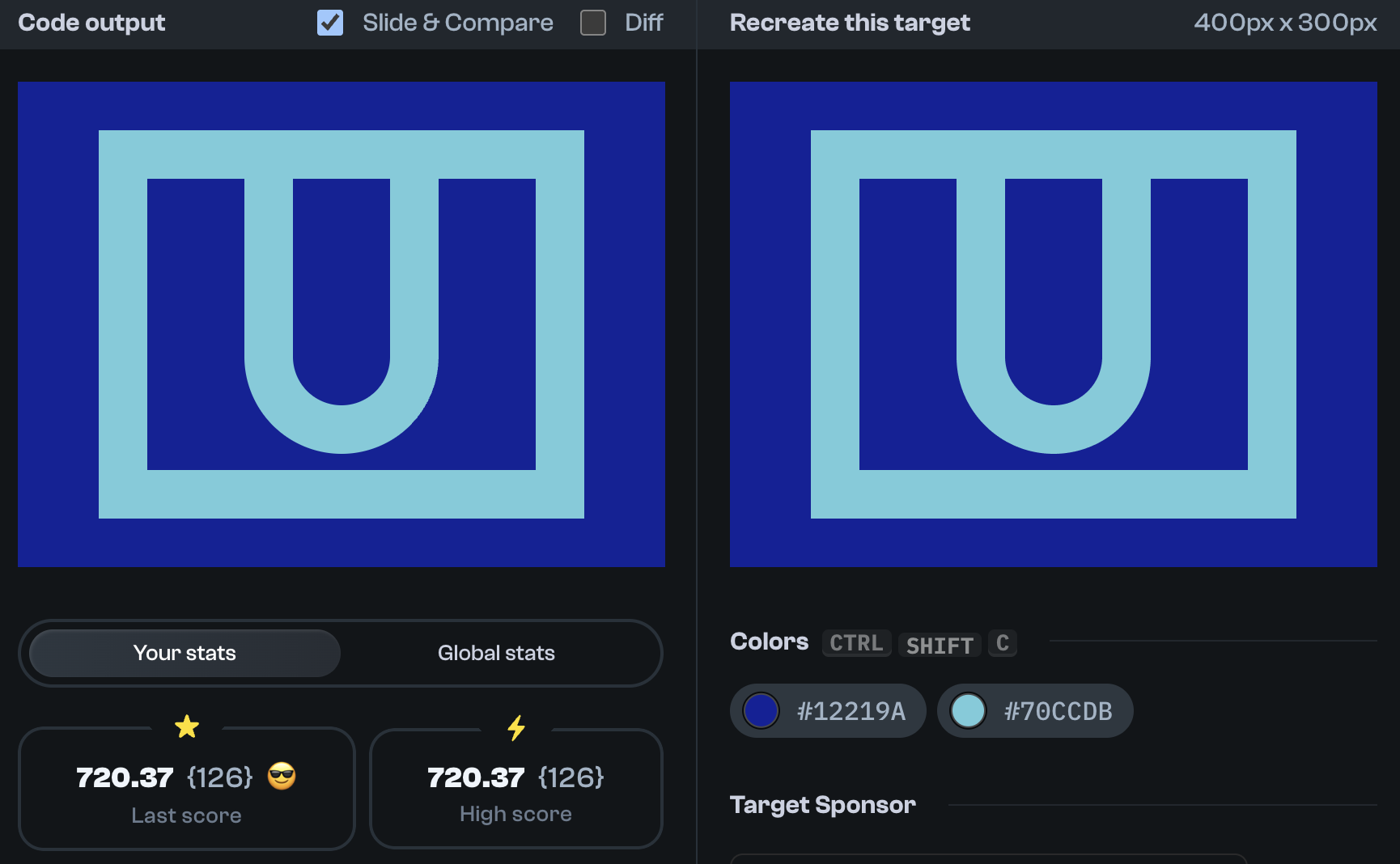Click the CTRL key badge next to Colors

(856, 643)
